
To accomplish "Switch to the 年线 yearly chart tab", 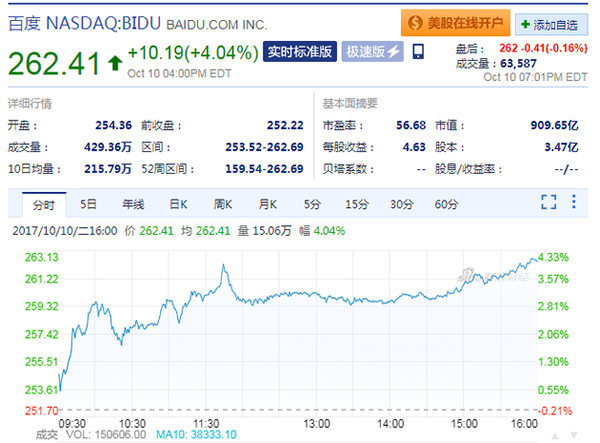I will pyautogui.click(x=133, y=204).
